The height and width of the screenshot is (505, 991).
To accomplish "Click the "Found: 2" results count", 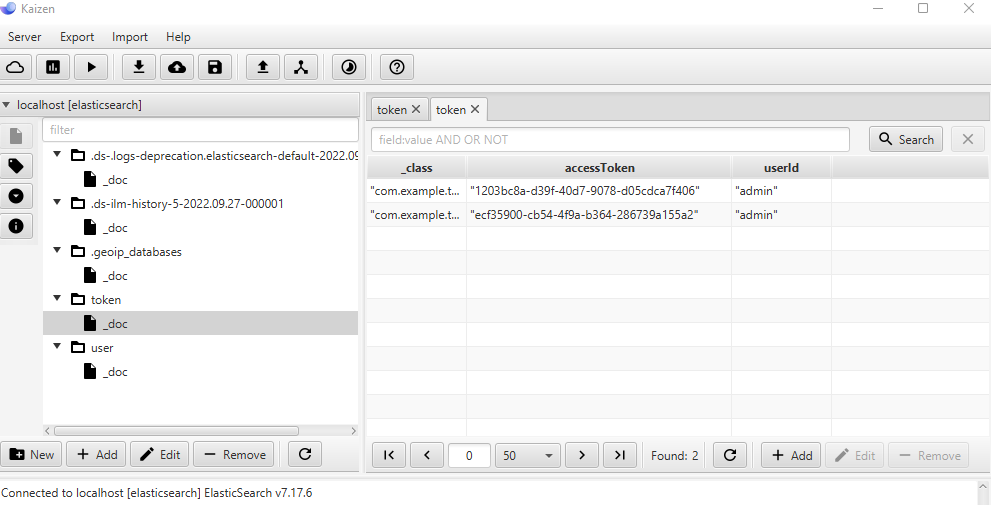I will click(x=674, y=455).
